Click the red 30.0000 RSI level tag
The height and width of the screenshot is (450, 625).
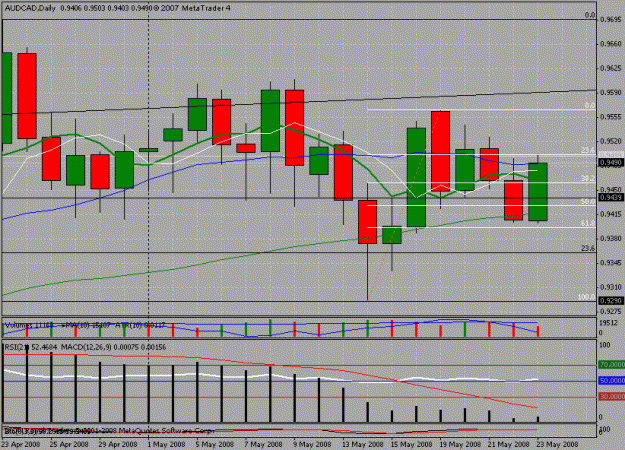tap(612, 396)
